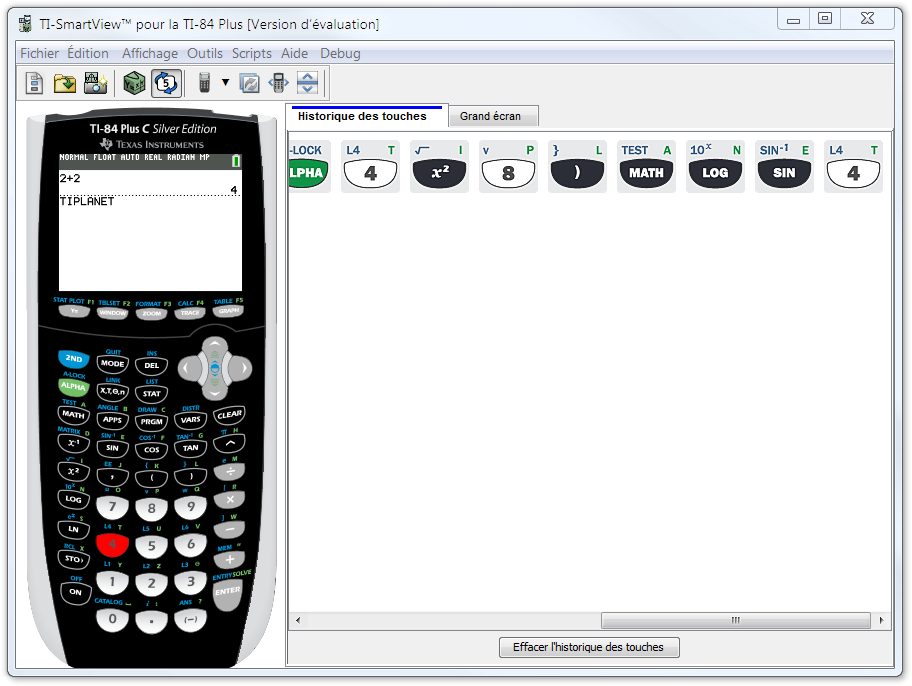Tap the X,T,θ,n key on calculator
912x686 pixels.
[x=112, y=392]
